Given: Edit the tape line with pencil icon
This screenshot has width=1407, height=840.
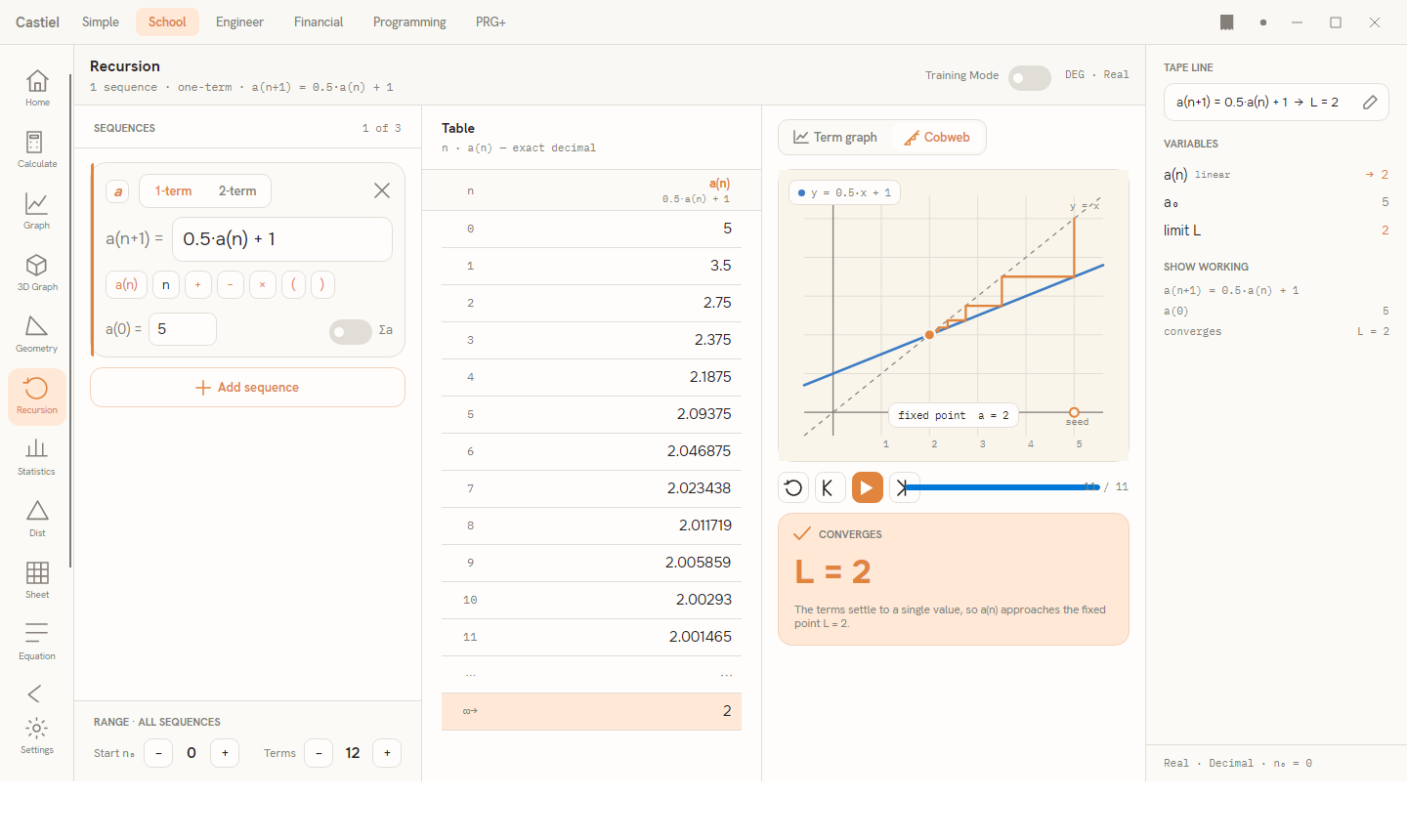Looking at the screenshot, I should [x=1370, y=102].
